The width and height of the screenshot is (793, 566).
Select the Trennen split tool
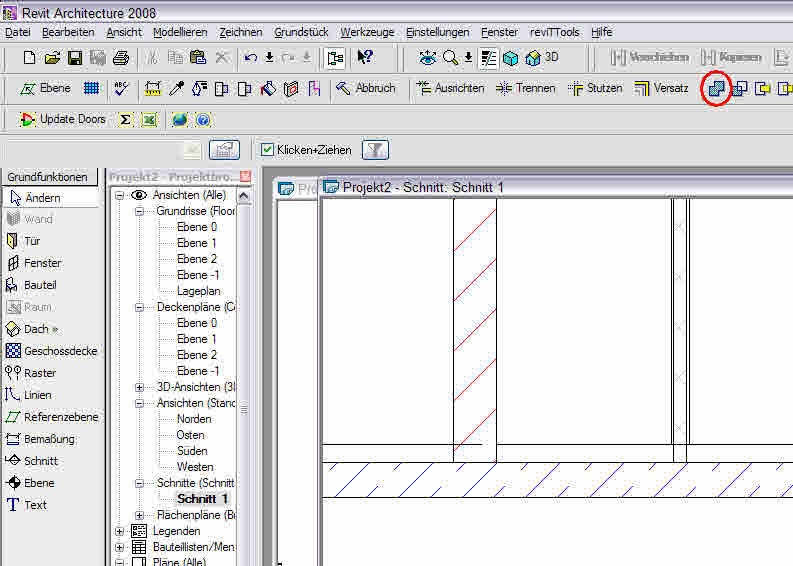coord(525,89)
